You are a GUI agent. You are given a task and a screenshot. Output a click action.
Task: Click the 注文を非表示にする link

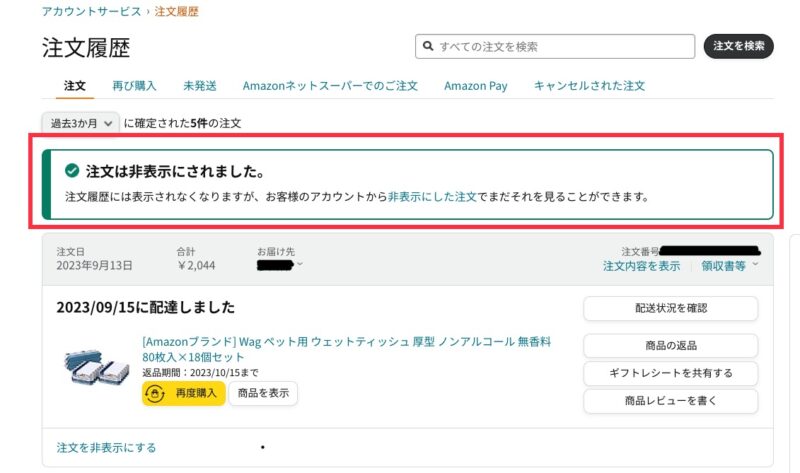[x=106, y=447]
